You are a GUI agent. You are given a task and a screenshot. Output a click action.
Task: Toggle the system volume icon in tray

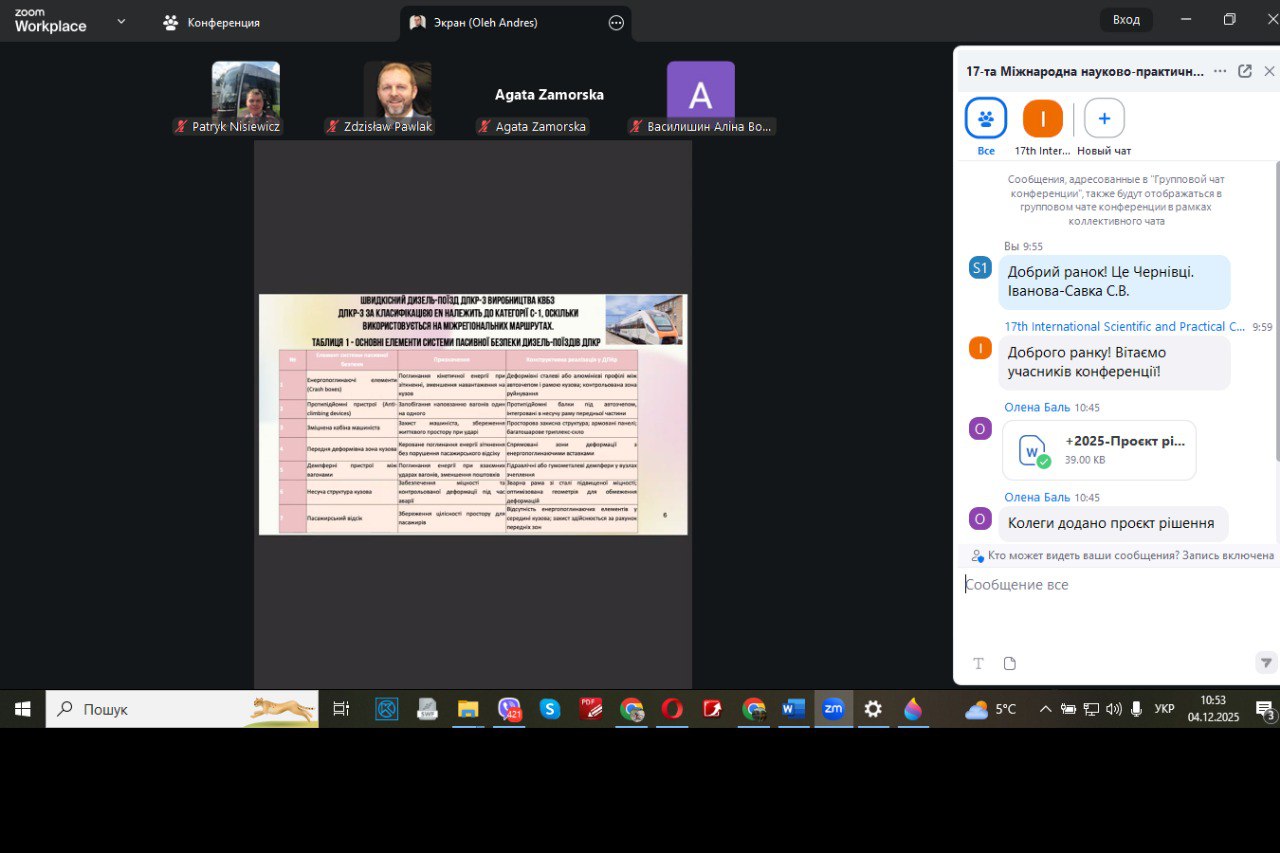point(1114,709)
